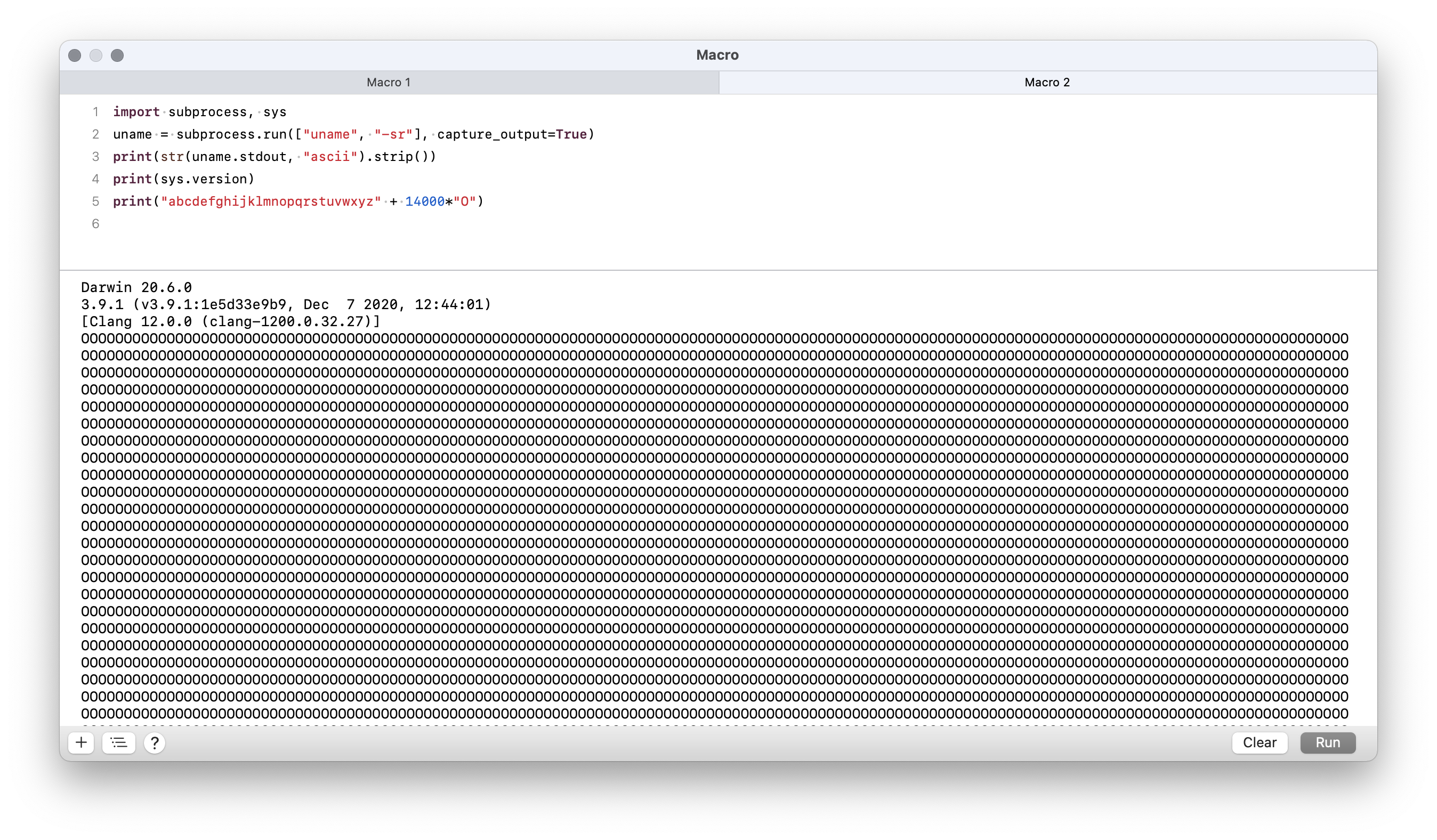Open help with the question mark button
1437x840 pixels.
point(155,742)
